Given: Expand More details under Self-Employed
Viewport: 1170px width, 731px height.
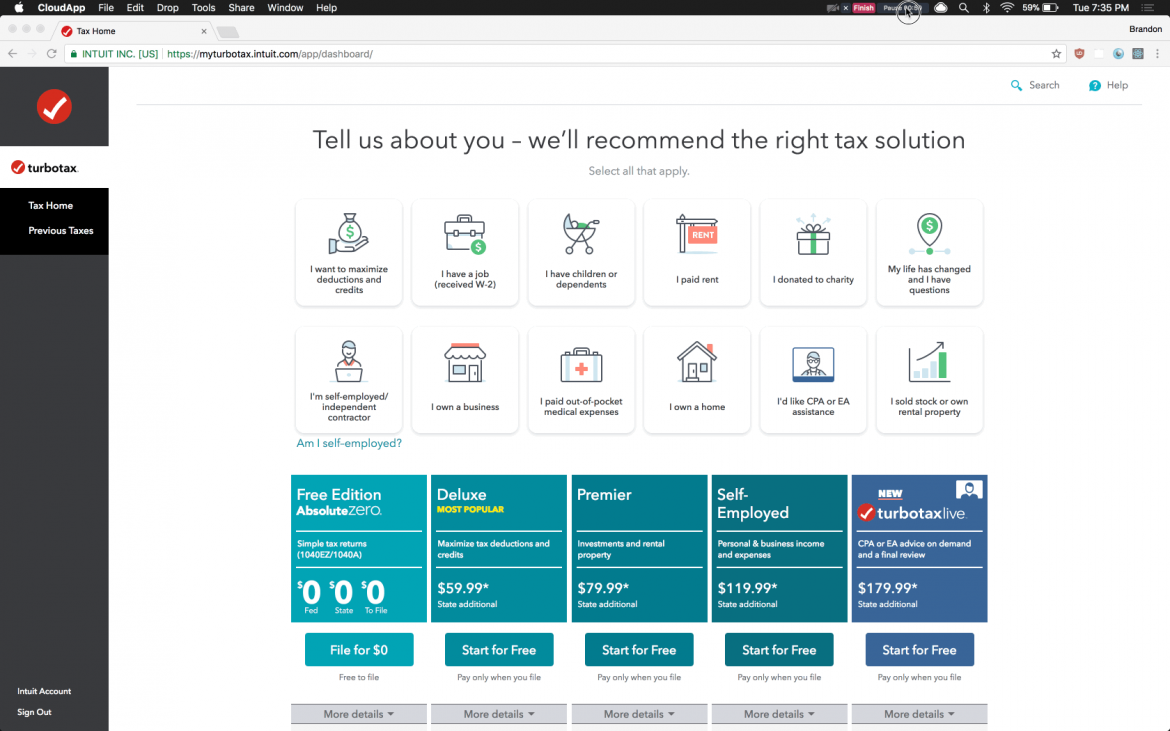Looking at the screenshot, I should (778, 713).
